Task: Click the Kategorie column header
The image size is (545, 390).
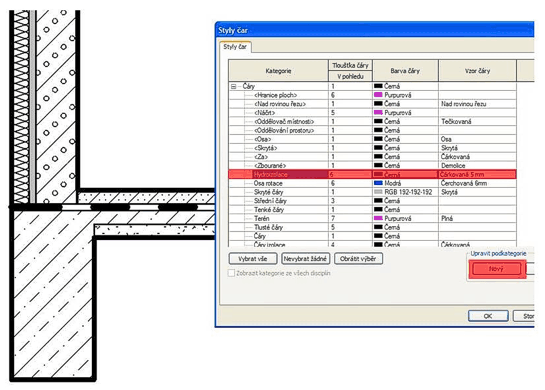Action: 278,71
